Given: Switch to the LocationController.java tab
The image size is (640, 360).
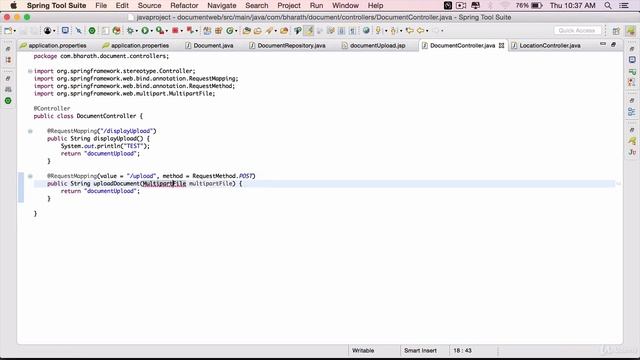Looking at the screenshot, I should pos(546,46).
